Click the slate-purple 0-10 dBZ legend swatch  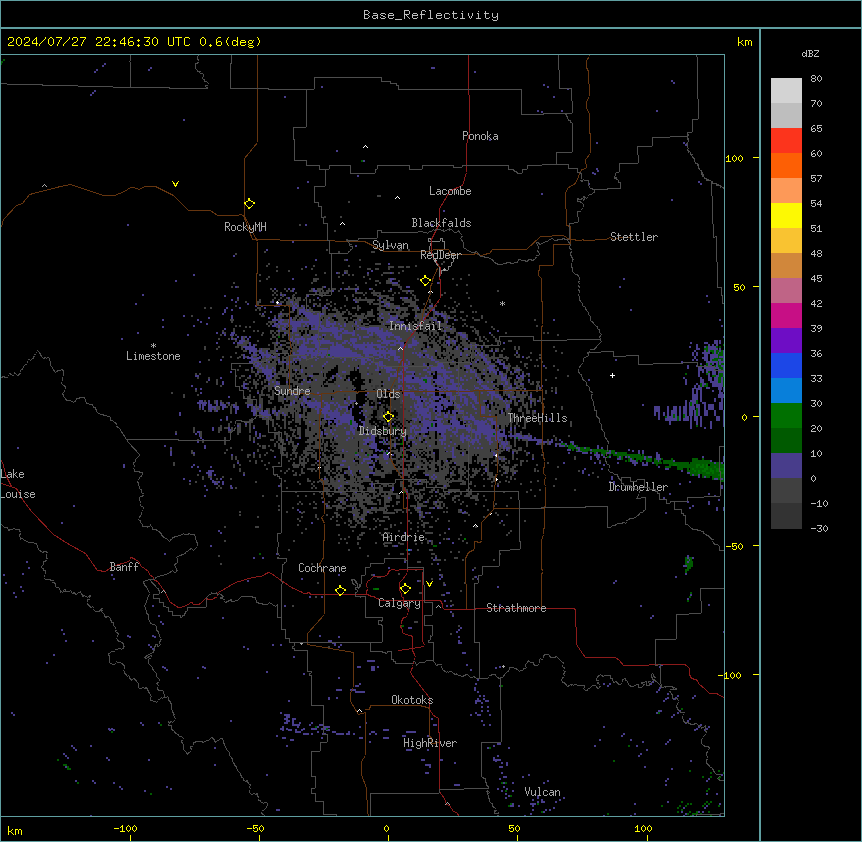[786, 466]
